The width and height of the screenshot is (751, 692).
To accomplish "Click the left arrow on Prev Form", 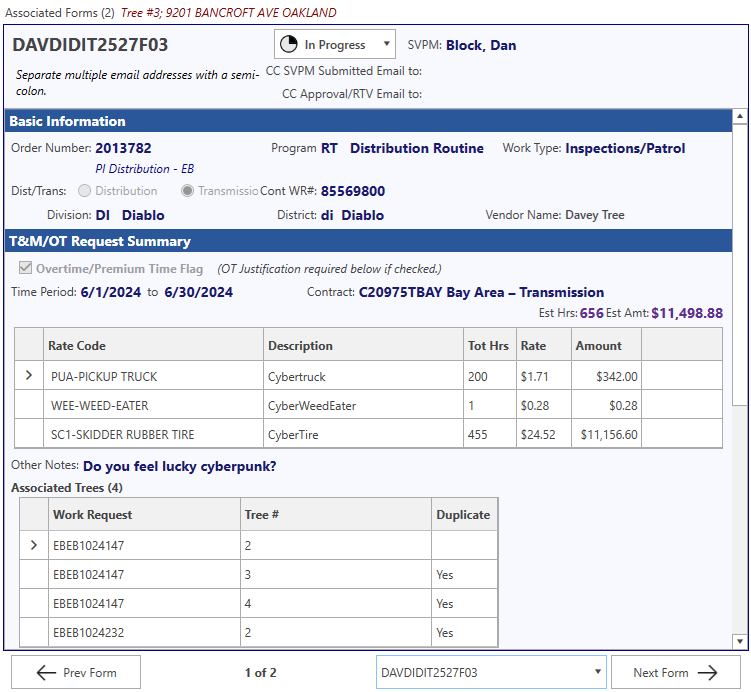I will [46, 673].
